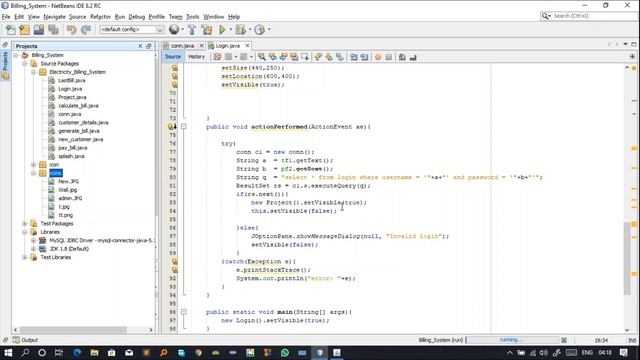Image resolution: width=640 pixels, height=360 pixels.
Task: Click the Projects panel horizontal scrollbar
Action: point(73,330)
